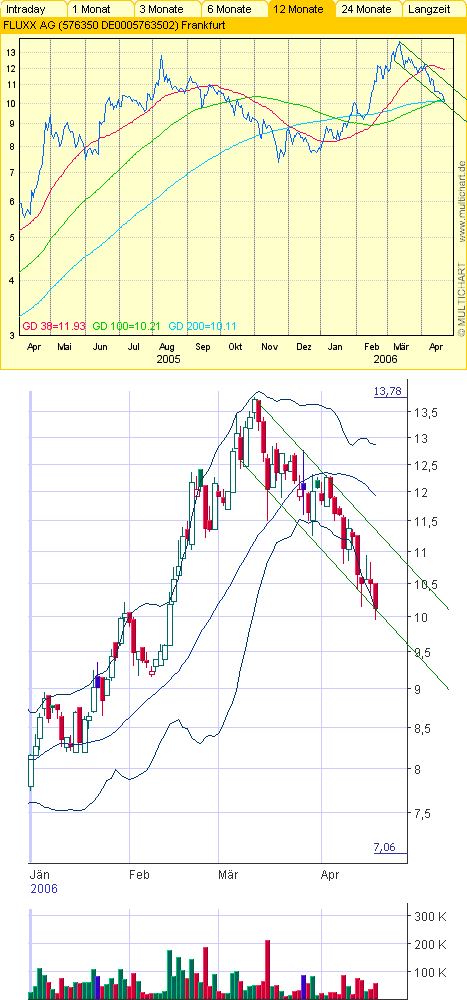
Task: Open the Langzeit tab
Action: [x=436, y=10]
